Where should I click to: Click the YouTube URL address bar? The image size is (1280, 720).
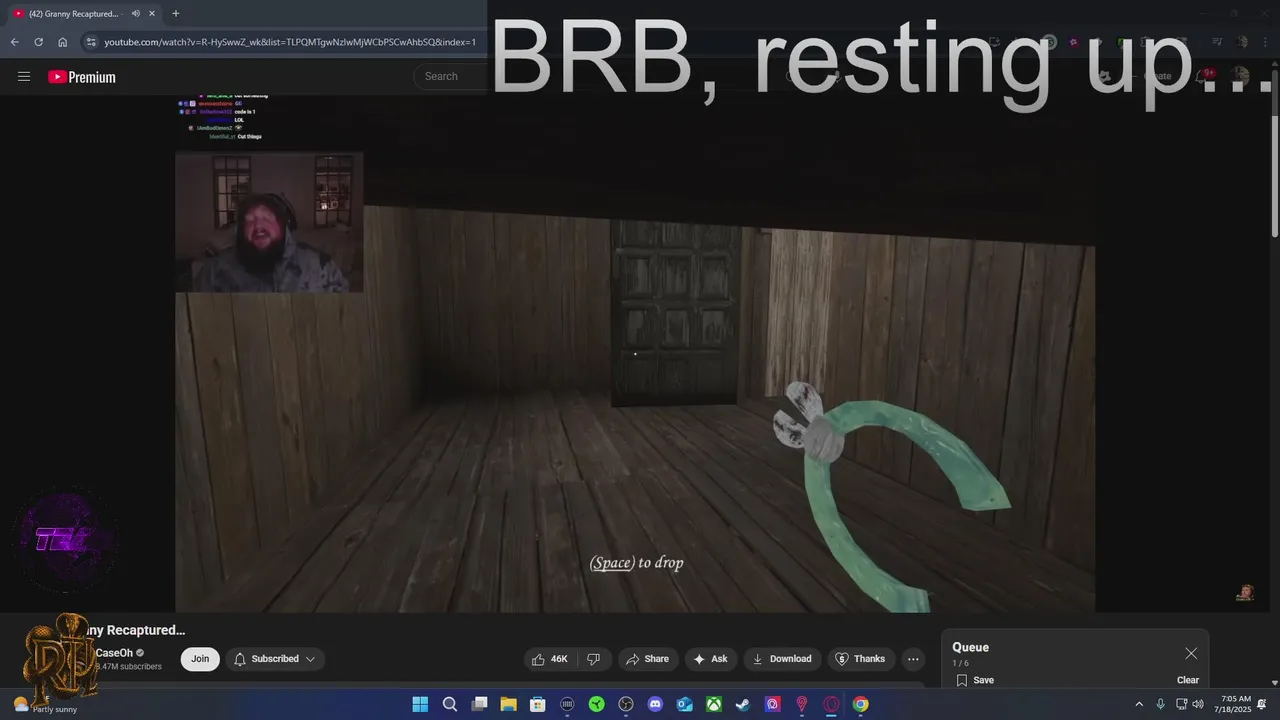click(x=290, y=42)
